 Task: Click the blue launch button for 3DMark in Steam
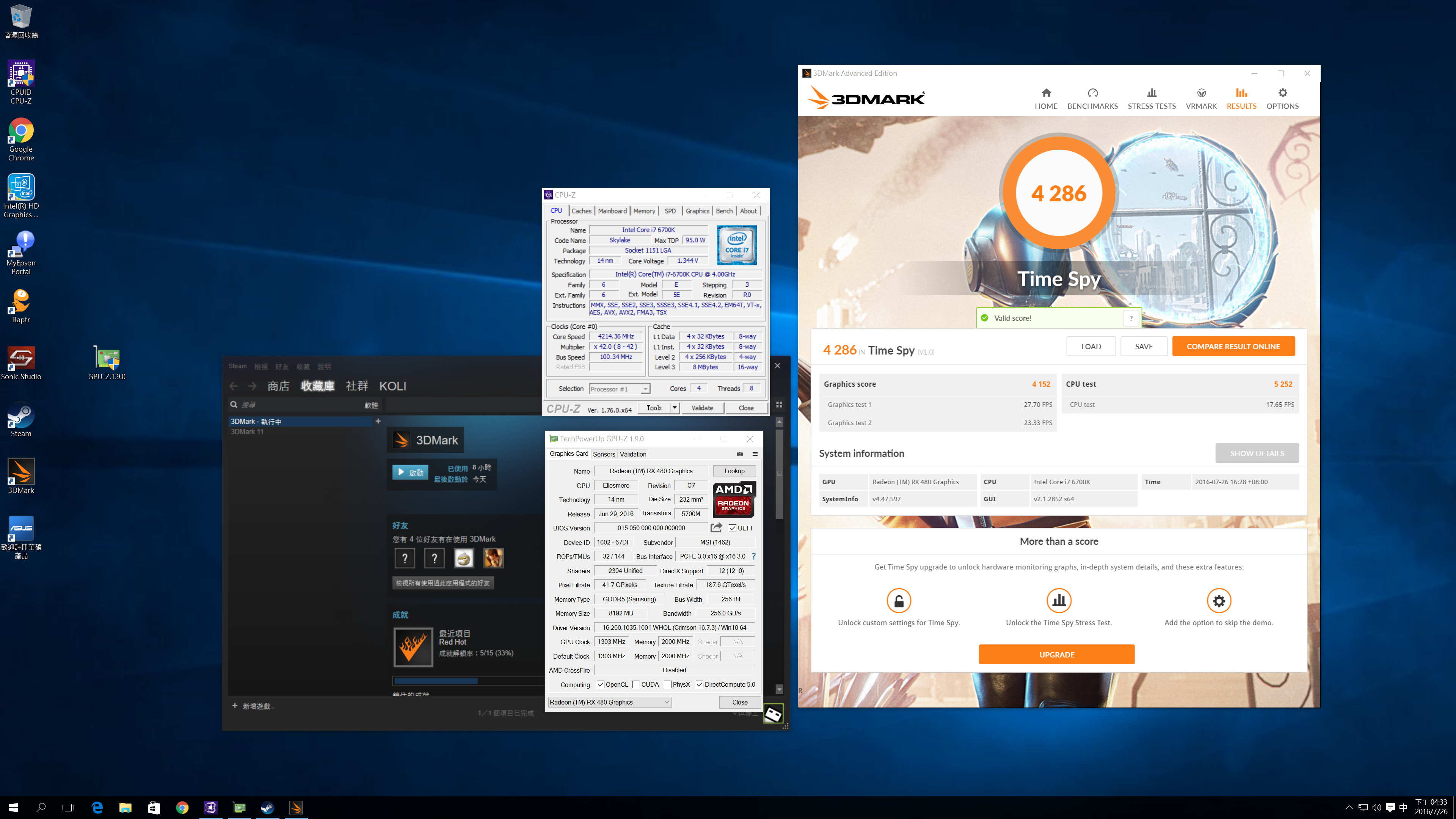point(410,472)
